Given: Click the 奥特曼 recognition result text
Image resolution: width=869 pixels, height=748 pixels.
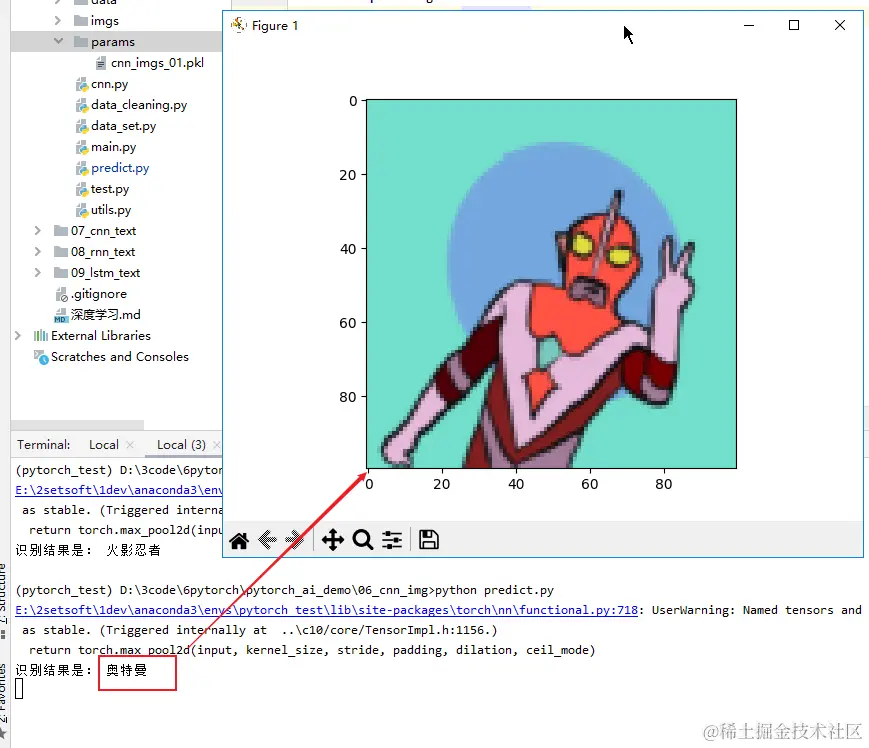Looking at the screenshot, I should [127, 670].
